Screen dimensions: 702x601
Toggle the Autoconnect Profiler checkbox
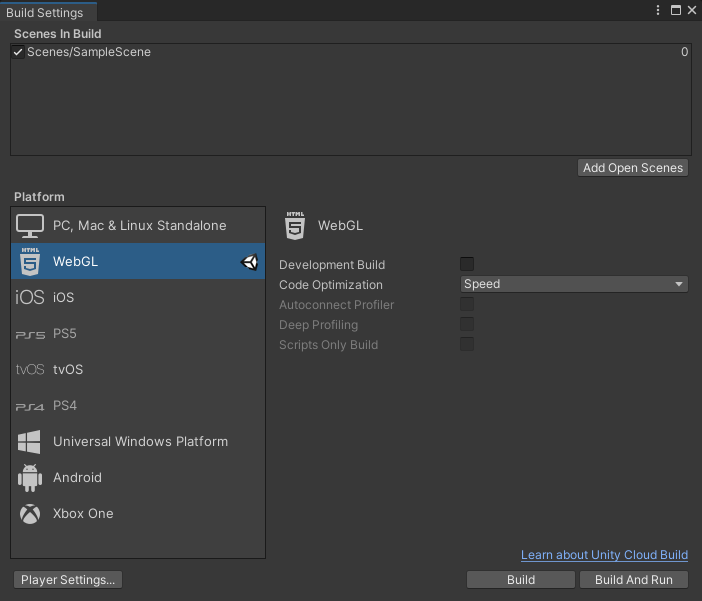(x=467, y=304)
